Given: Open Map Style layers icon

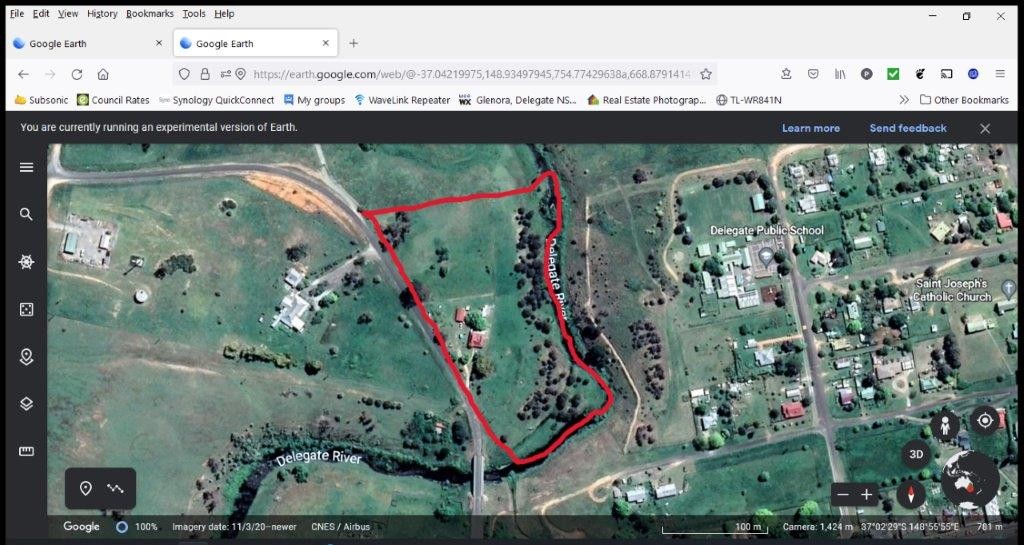Looking at the screenshot, I should (26, 404).
